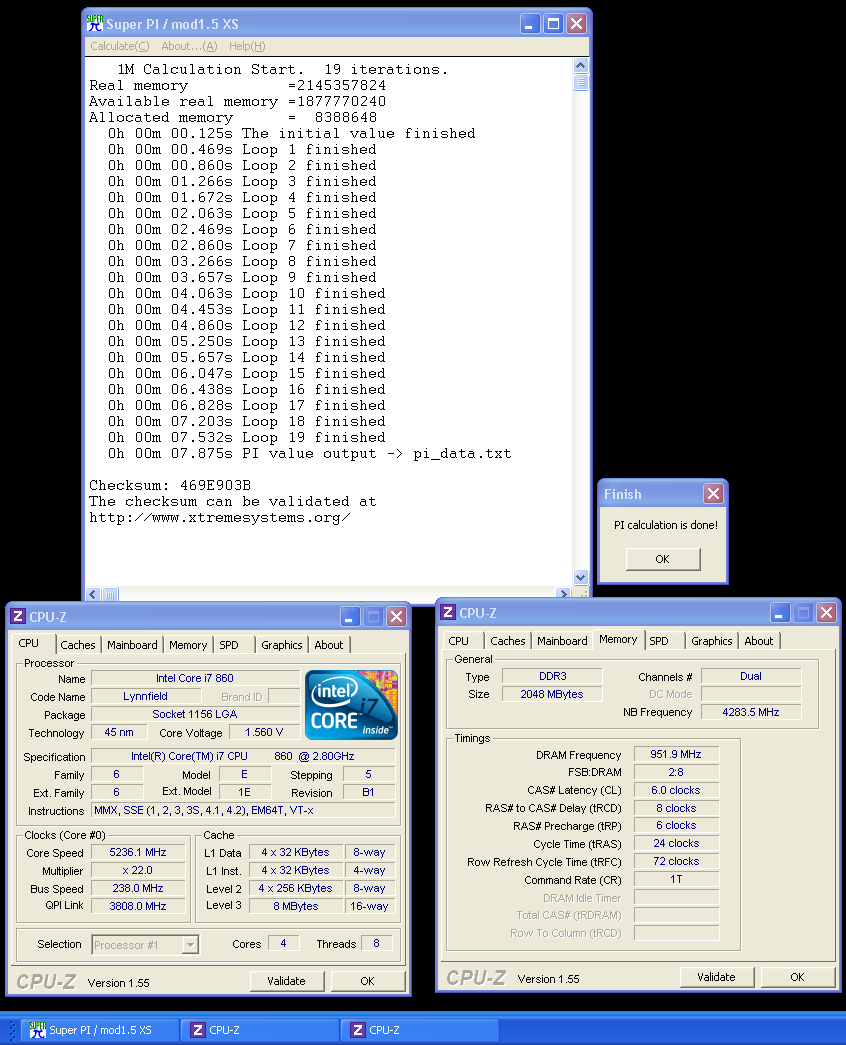Switch to first CPU-Z taskbar button

click(x=260, y=1030)
